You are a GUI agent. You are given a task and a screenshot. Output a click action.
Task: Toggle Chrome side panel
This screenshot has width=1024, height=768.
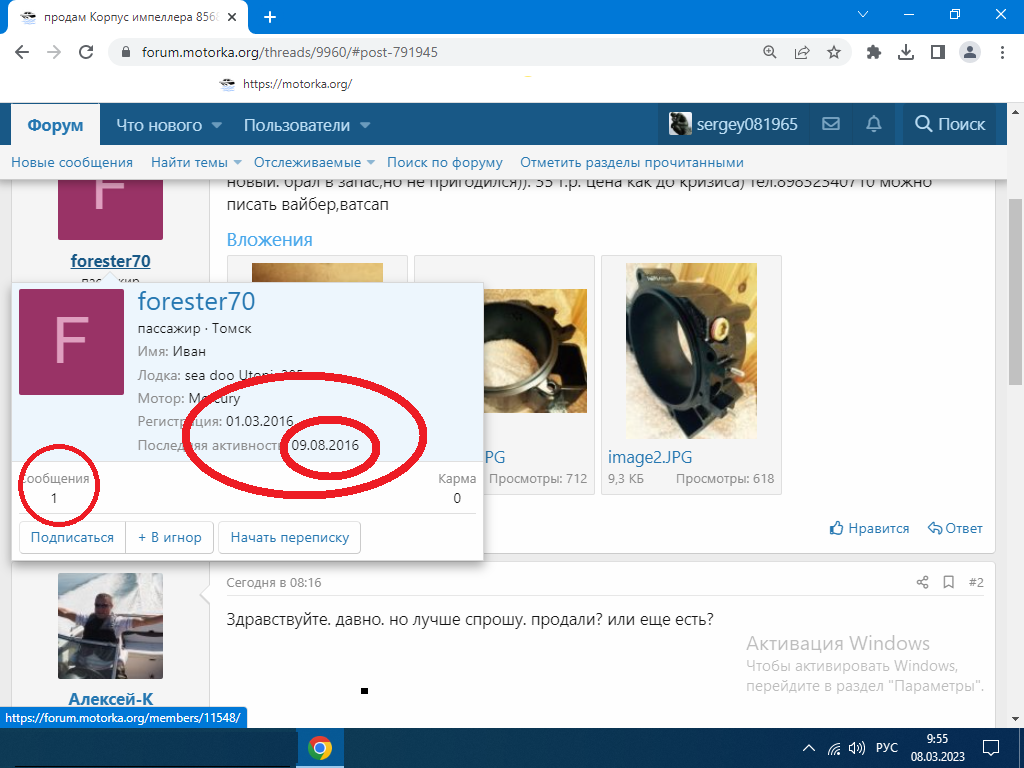pos(938,52)
